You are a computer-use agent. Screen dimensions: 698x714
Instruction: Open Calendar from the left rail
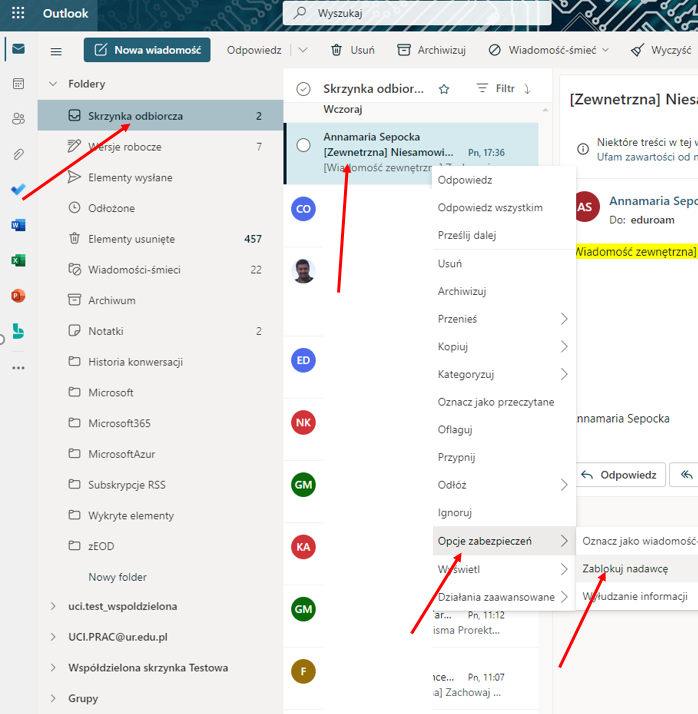[18, 84]
